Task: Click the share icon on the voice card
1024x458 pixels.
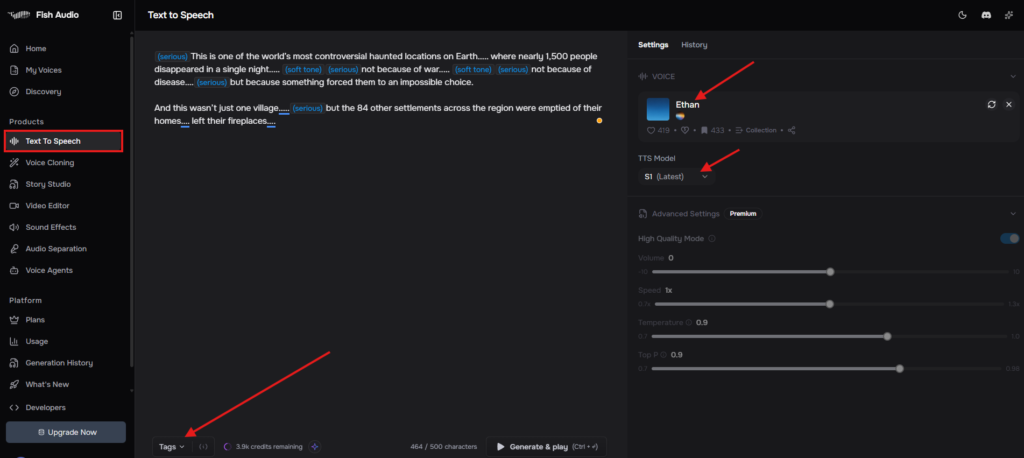Action: [x=791, y=130]
